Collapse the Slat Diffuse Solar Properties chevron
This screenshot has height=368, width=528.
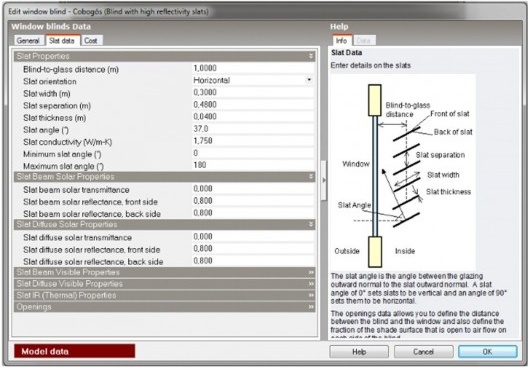tap(310, 225)
